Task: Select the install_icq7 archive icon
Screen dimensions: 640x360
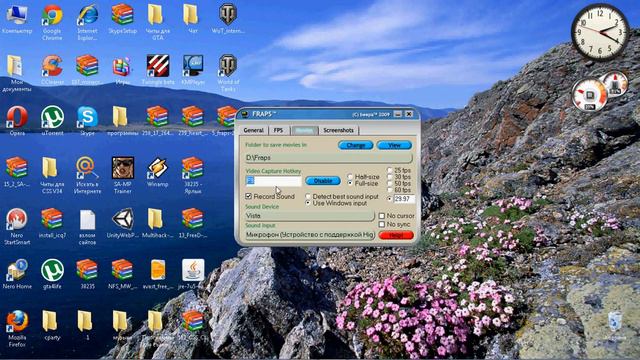Action: tap(52, 223)
